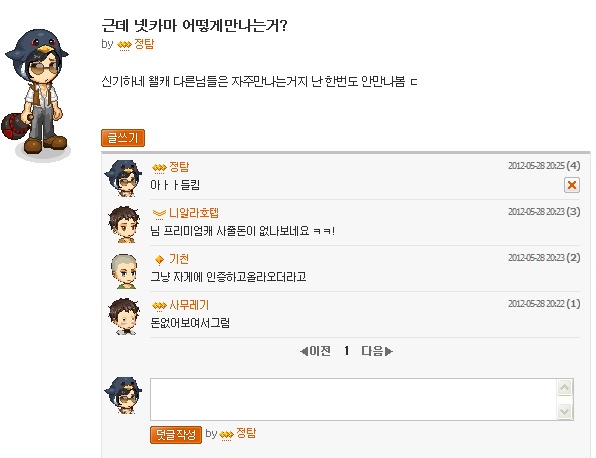Open commenter 사무레기 profile
Viewport: 596px width, 458px height.
189,305
